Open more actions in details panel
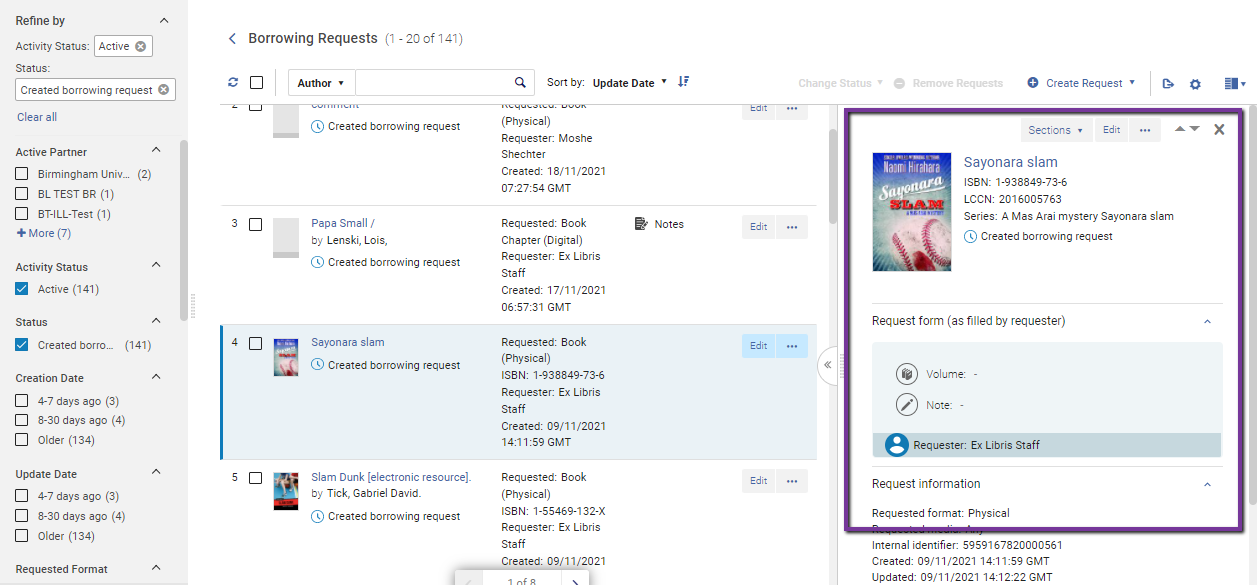This screenshot has height=585, width=1259. coord(1145,130)
